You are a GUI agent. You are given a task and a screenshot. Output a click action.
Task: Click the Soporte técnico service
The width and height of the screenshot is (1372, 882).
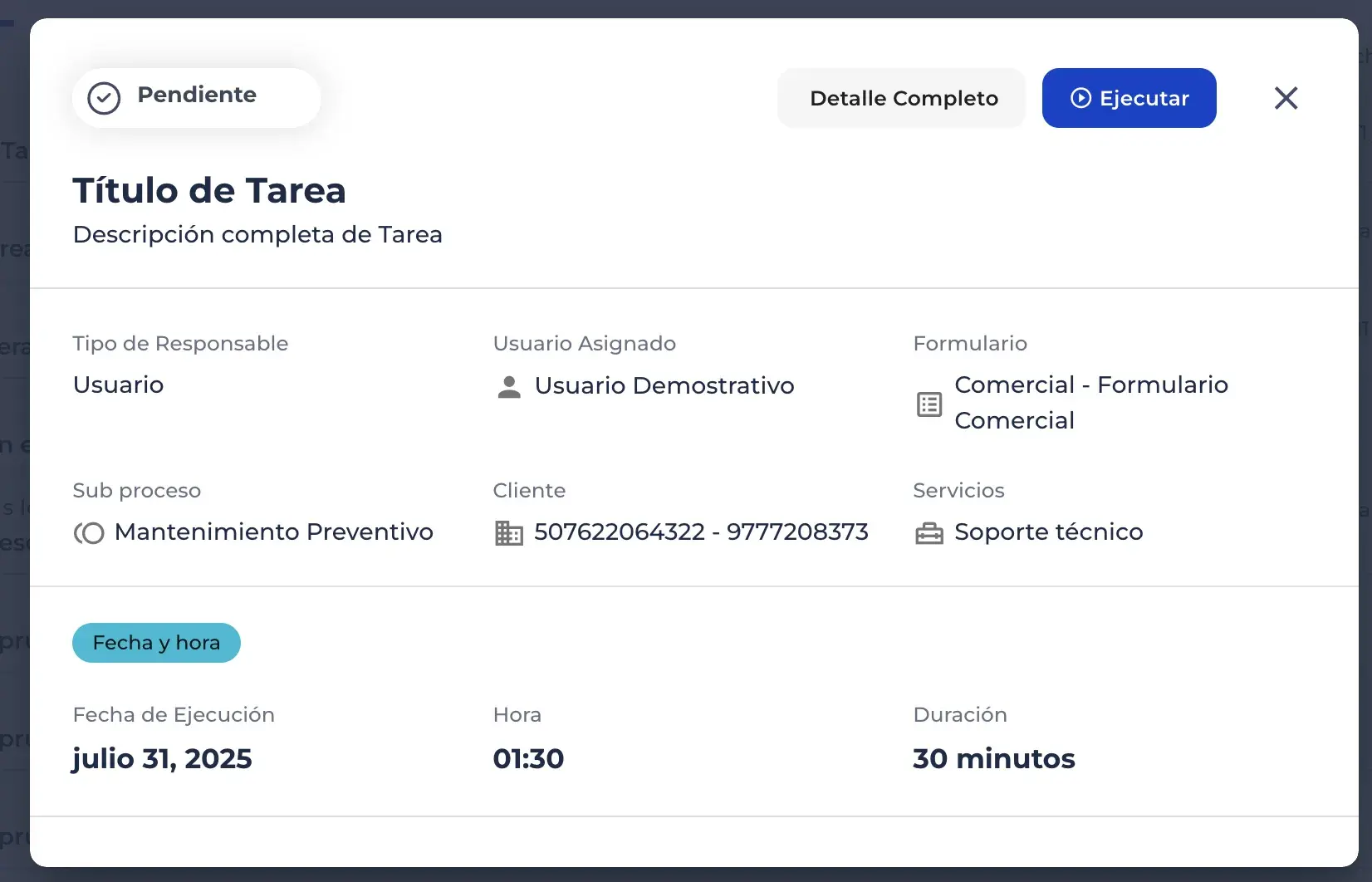1049,532
